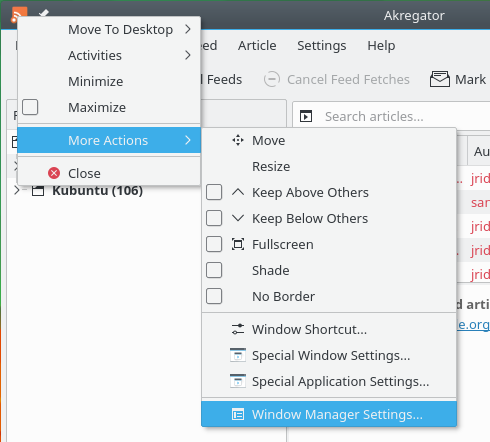490x442 pixels.
Task: Enable Keep Above Others checkbox
Action: 214,192
